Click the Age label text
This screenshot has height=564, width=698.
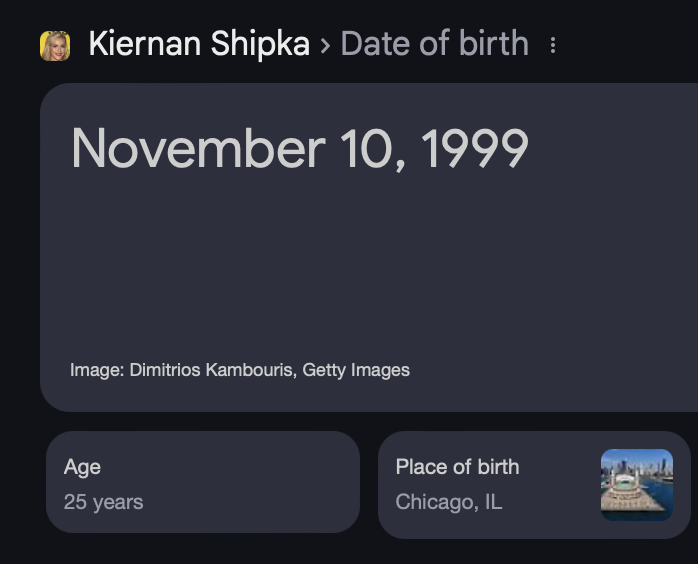pyautogui.click(x=82, y=467)
